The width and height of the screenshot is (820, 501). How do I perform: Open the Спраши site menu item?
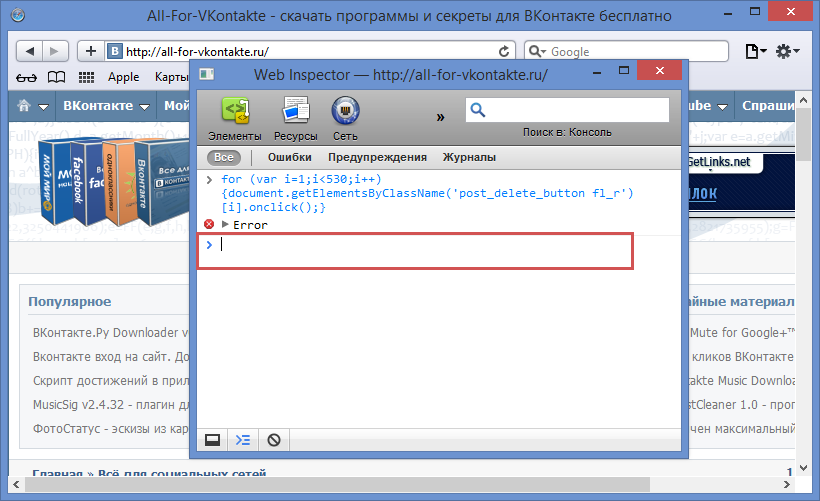[768, 106]
